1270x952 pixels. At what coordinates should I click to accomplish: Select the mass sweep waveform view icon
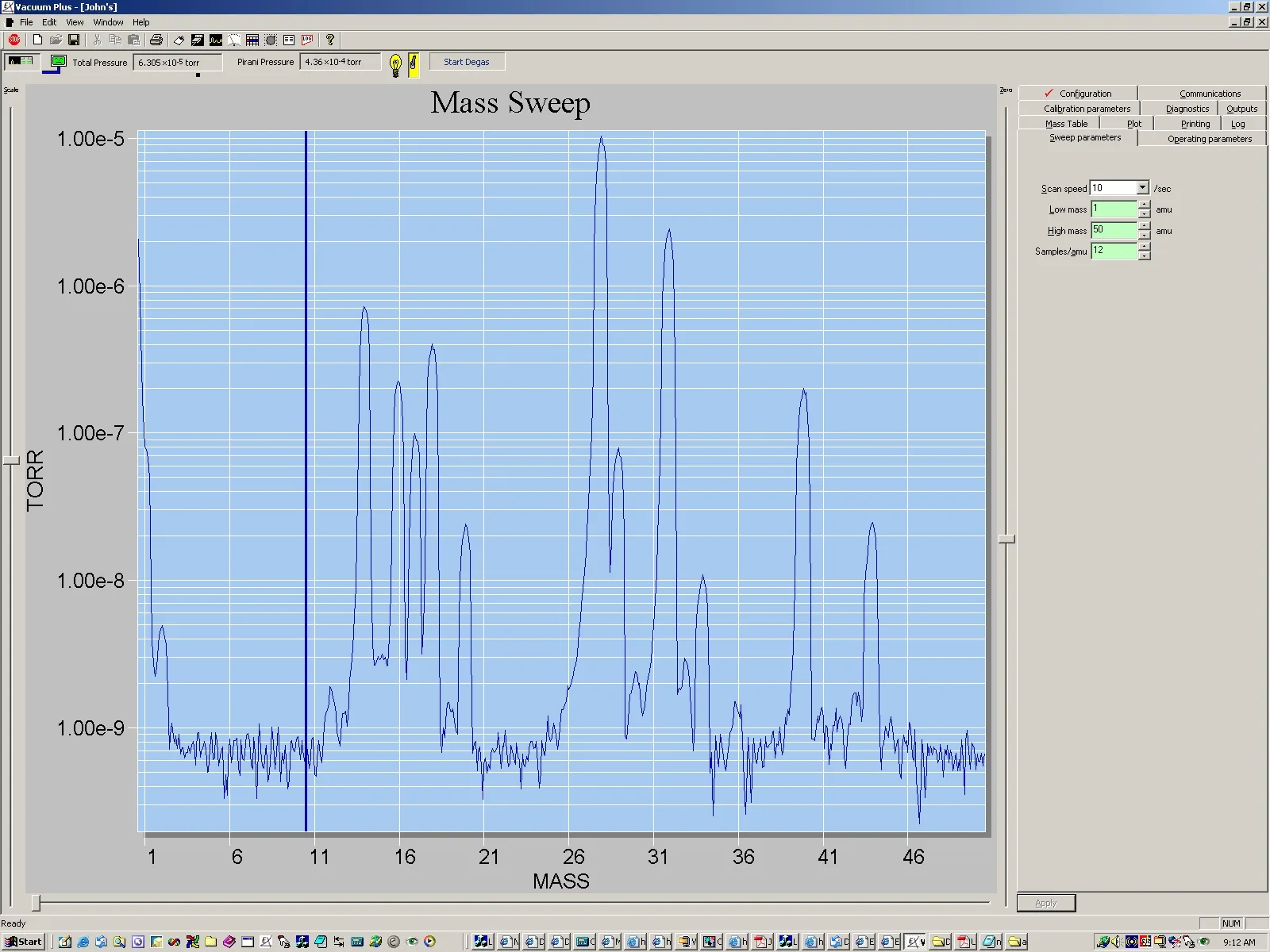pyautogui.click(x=216, y=40)
